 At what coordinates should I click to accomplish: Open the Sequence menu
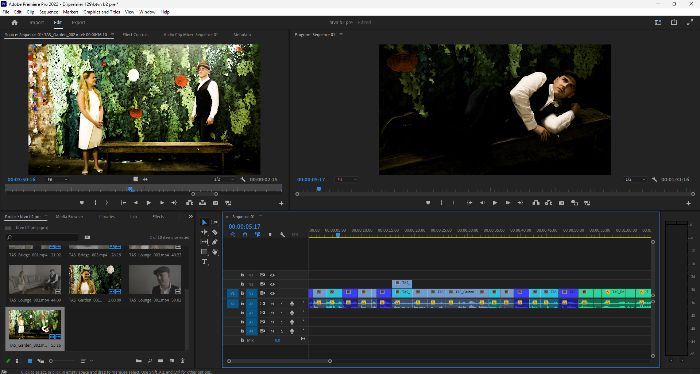click(49, 12)
